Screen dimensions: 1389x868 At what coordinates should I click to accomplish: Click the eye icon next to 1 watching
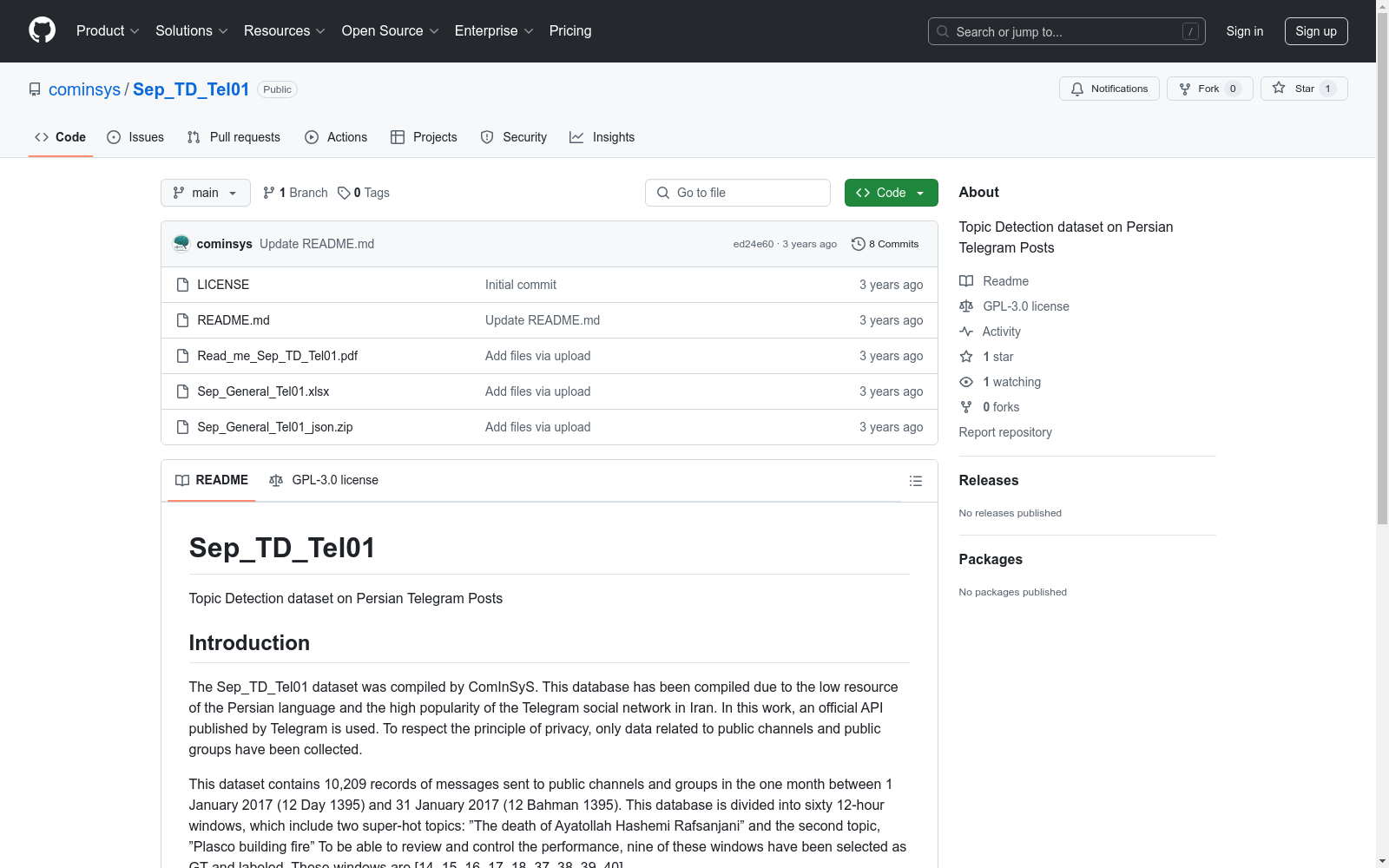point(966,382)
